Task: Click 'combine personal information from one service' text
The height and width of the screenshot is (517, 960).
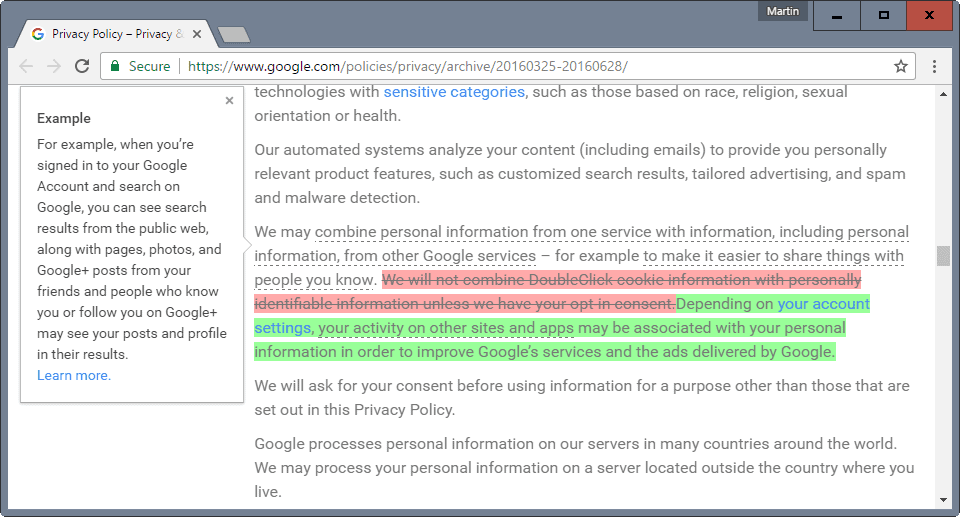Action: [483, 232]
